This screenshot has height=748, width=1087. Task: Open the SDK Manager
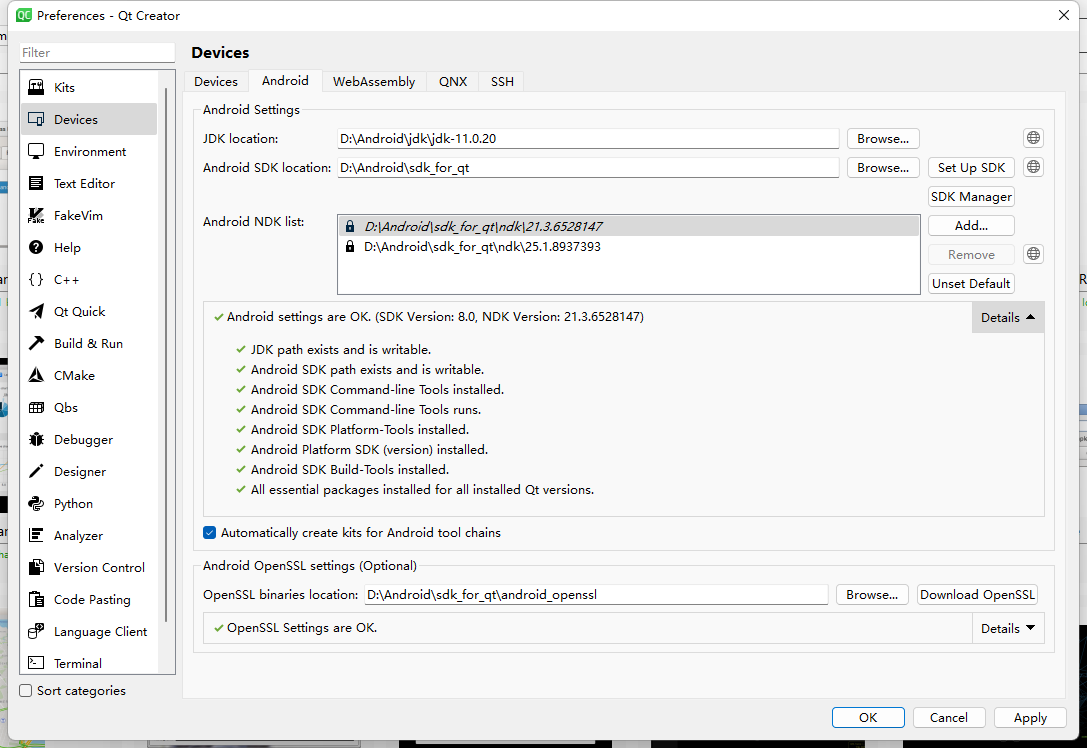click(971, 197)
